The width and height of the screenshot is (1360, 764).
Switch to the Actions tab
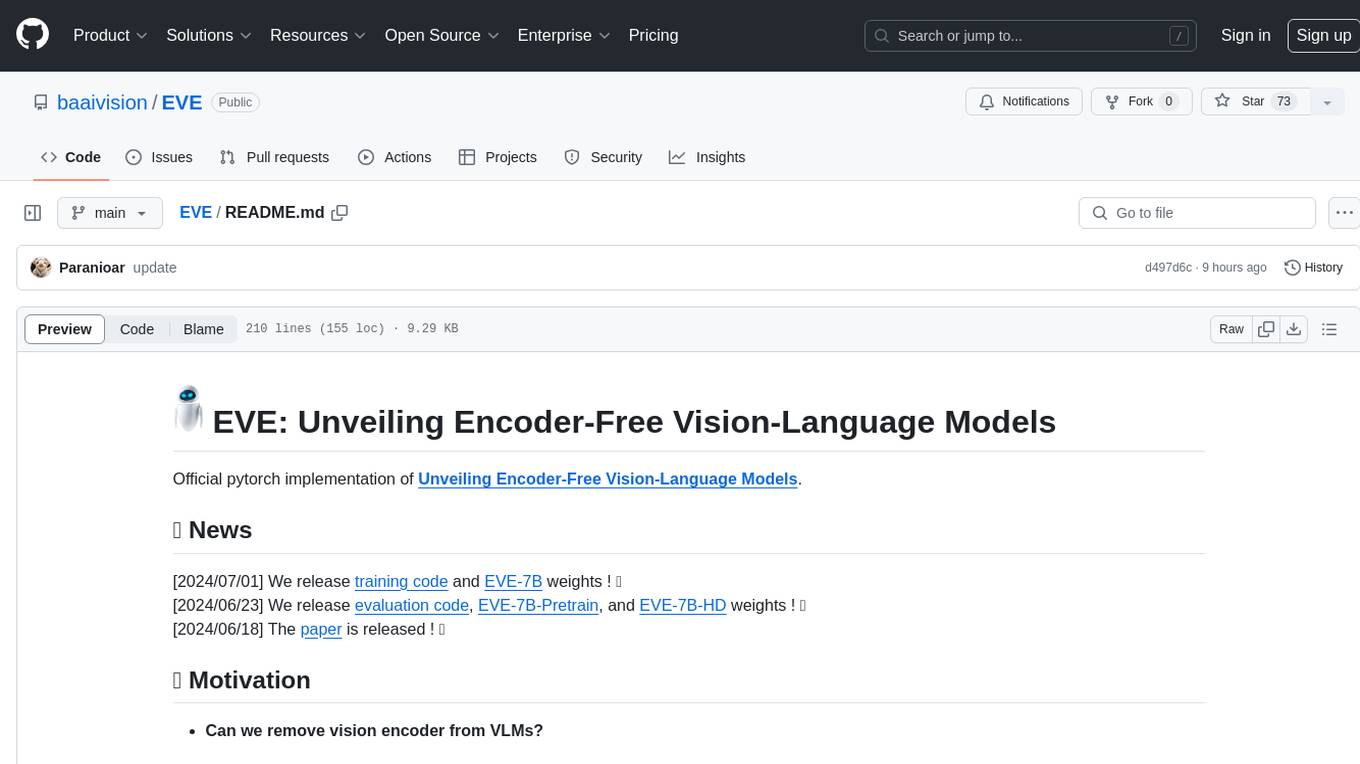(x=394, y=157)
